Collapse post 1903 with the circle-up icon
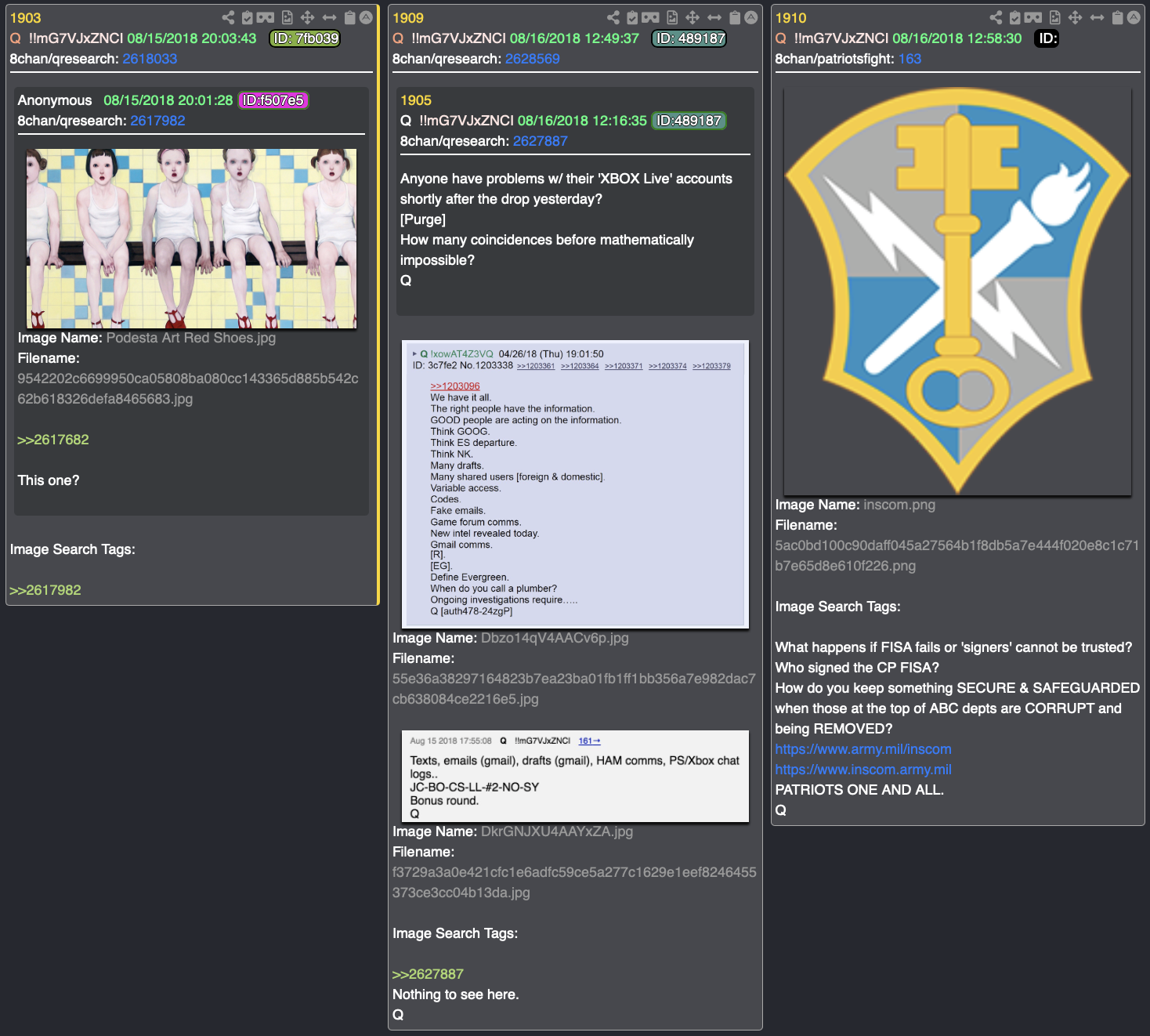 [x=366, y=17]
